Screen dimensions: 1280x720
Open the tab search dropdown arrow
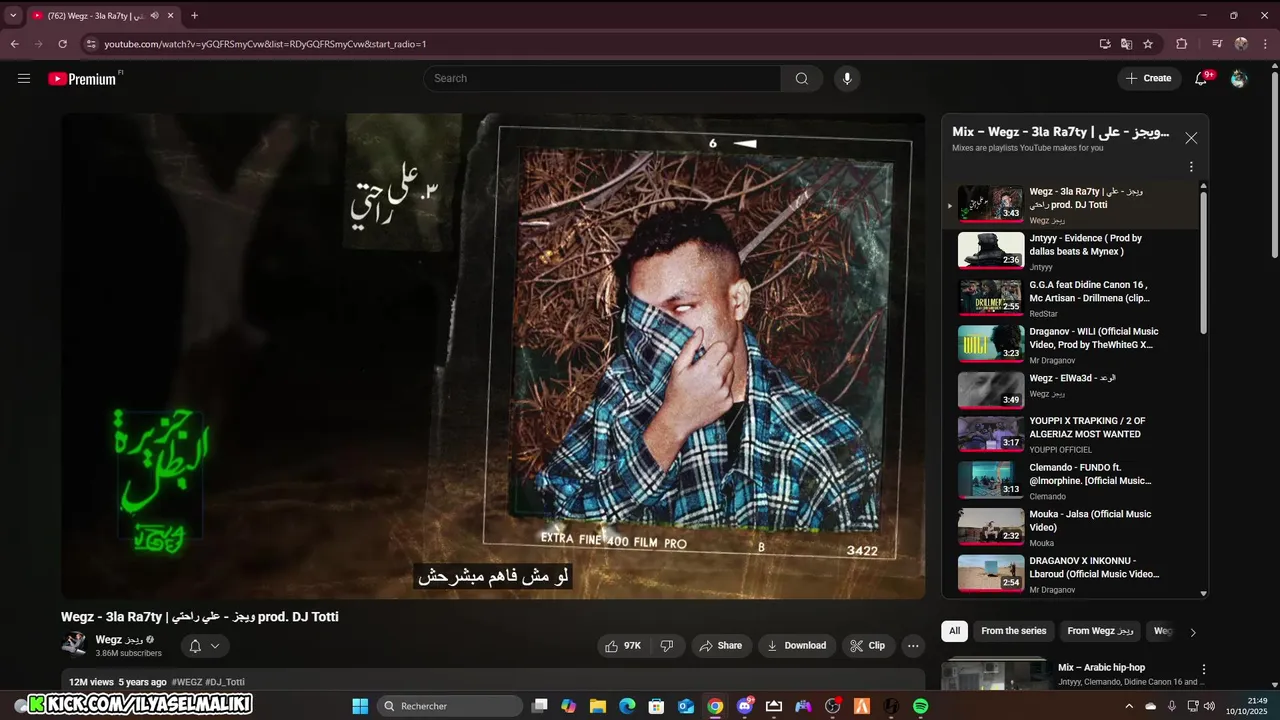[x=13, y=15]
